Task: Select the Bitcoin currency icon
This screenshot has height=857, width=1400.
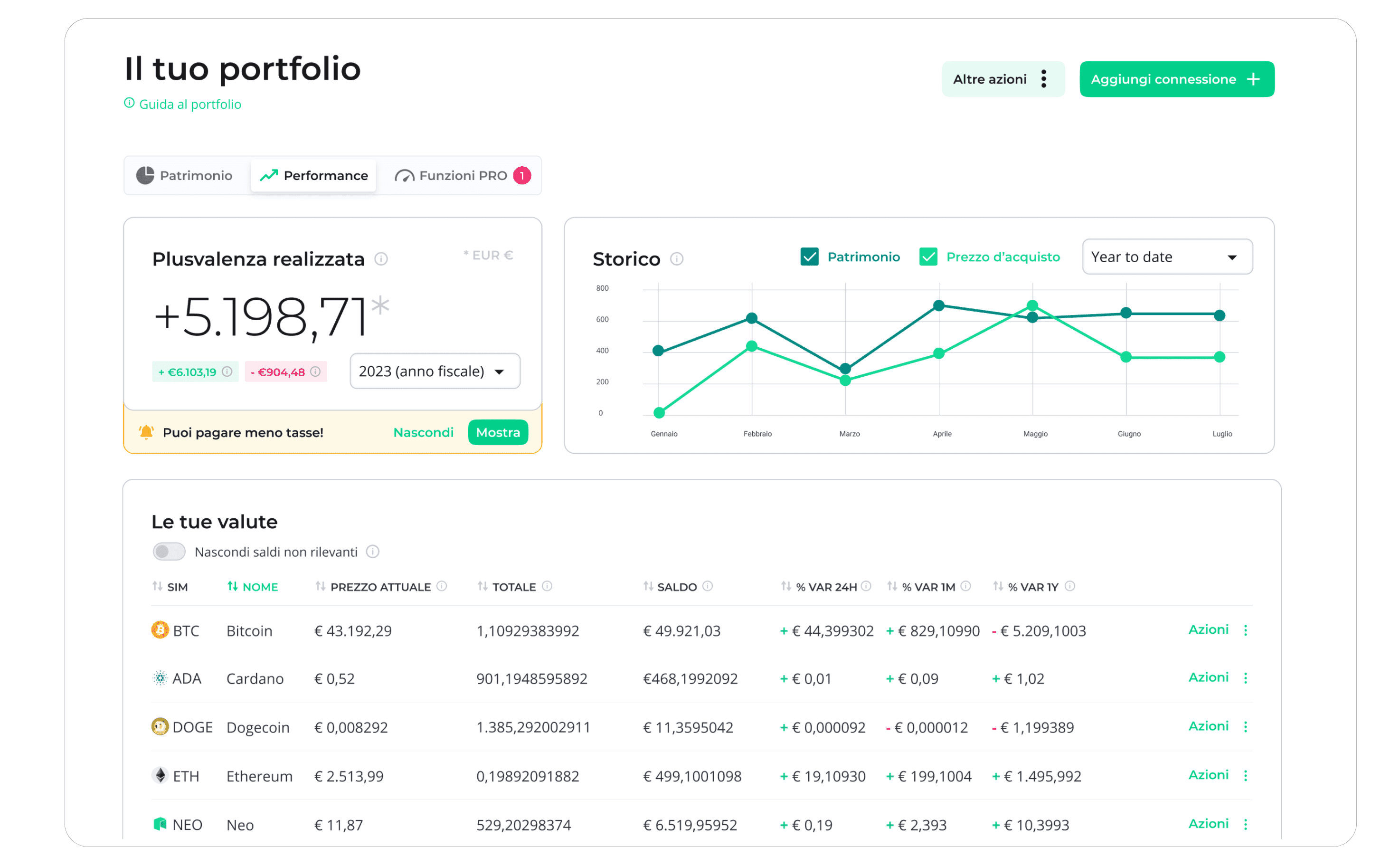Action: 160,630
